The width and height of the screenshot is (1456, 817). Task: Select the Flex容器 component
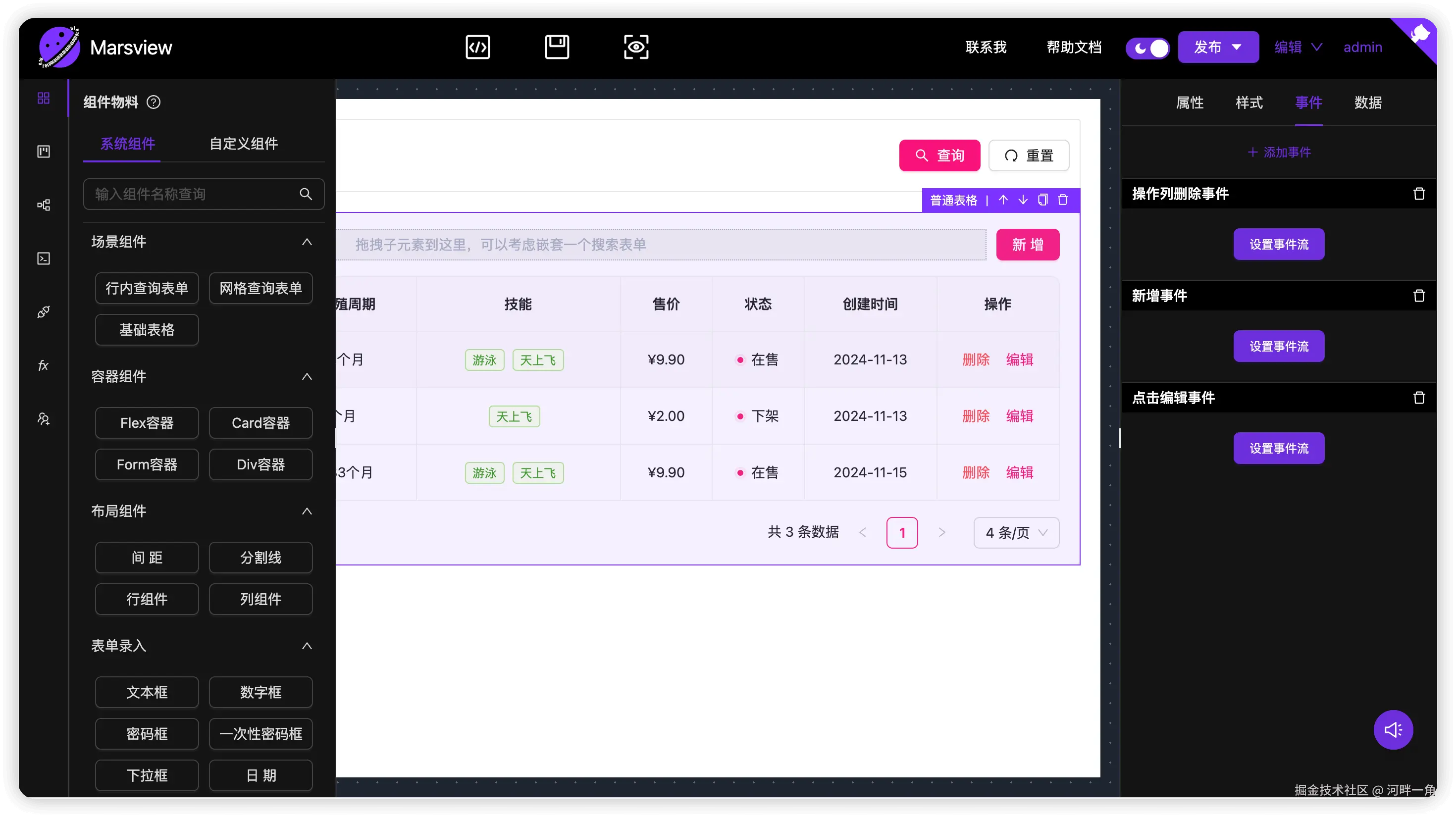pos(147,423)
